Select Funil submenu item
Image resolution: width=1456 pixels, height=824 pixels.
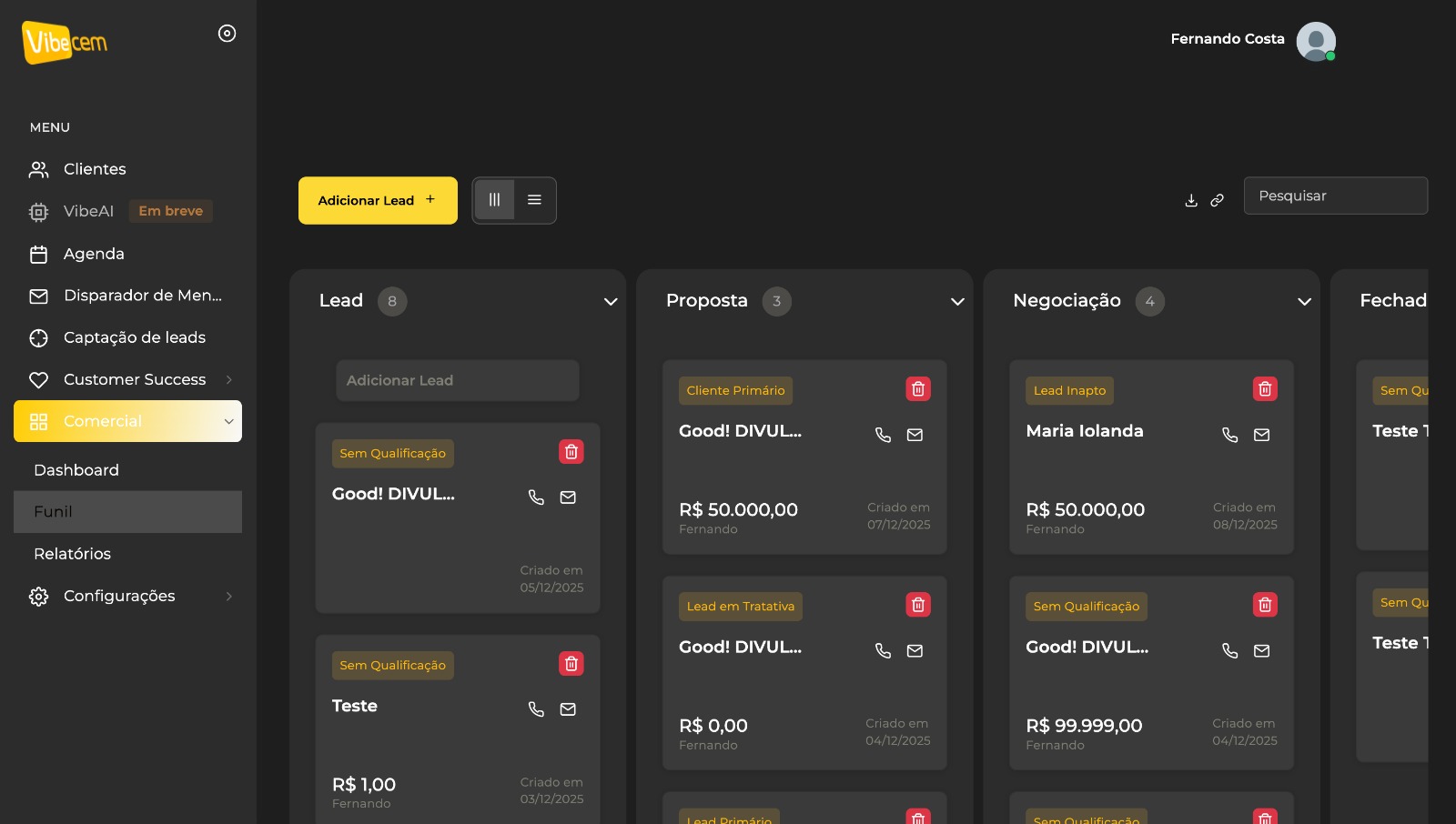point(127,512)
